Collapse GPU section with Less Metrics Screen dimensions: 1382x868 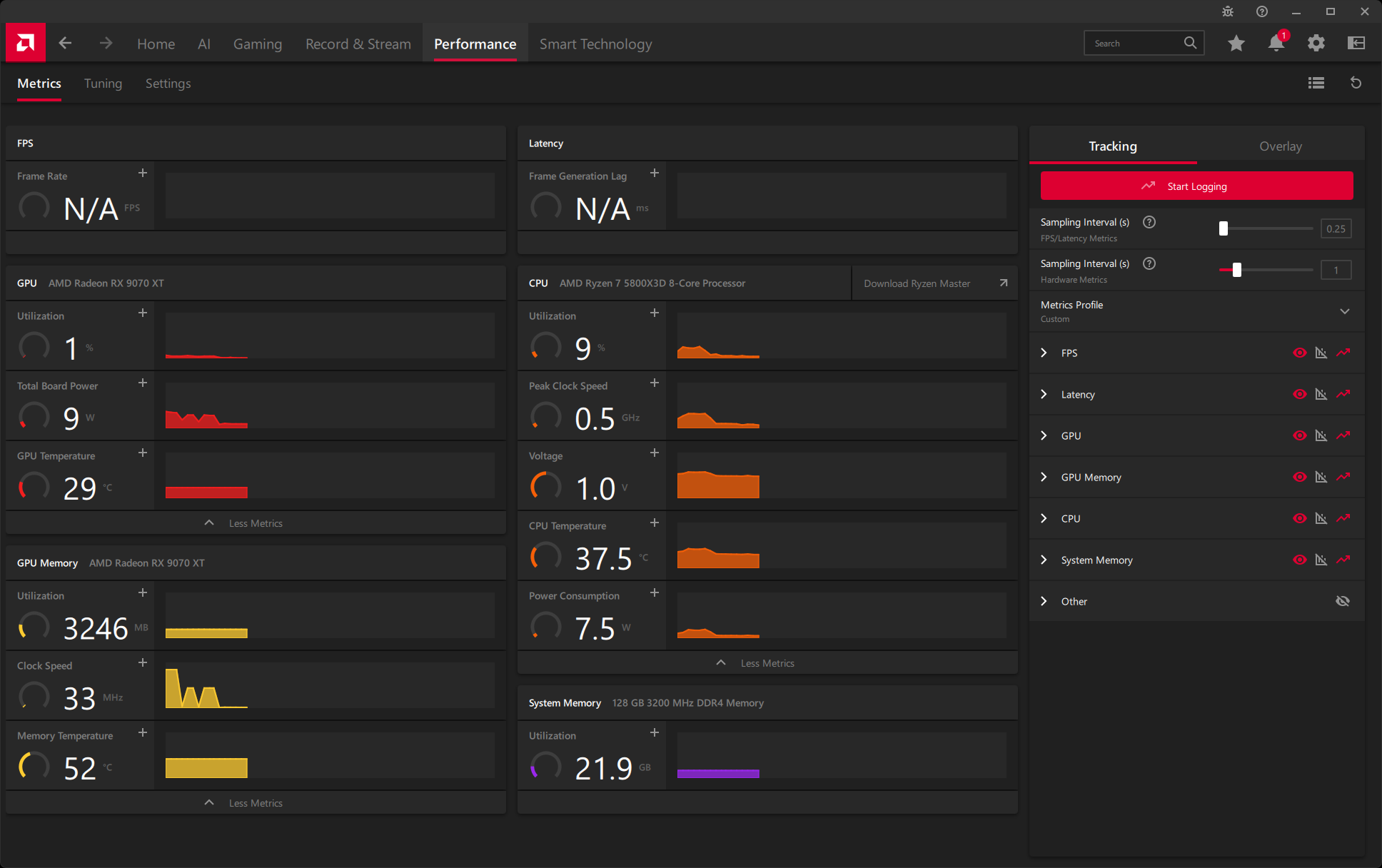(x=255, y=523)
